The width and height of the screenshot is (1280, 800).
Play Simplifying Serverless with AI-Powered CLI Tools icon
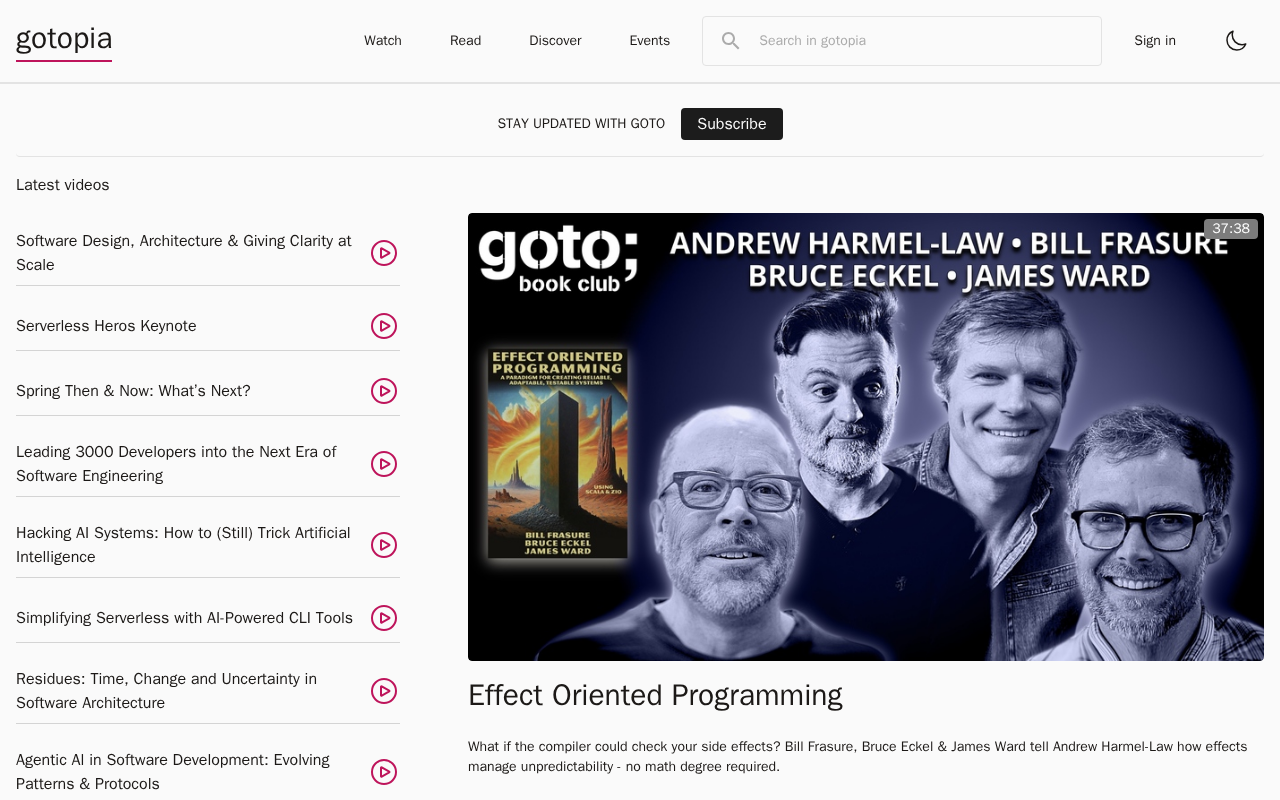coord(384,618)
